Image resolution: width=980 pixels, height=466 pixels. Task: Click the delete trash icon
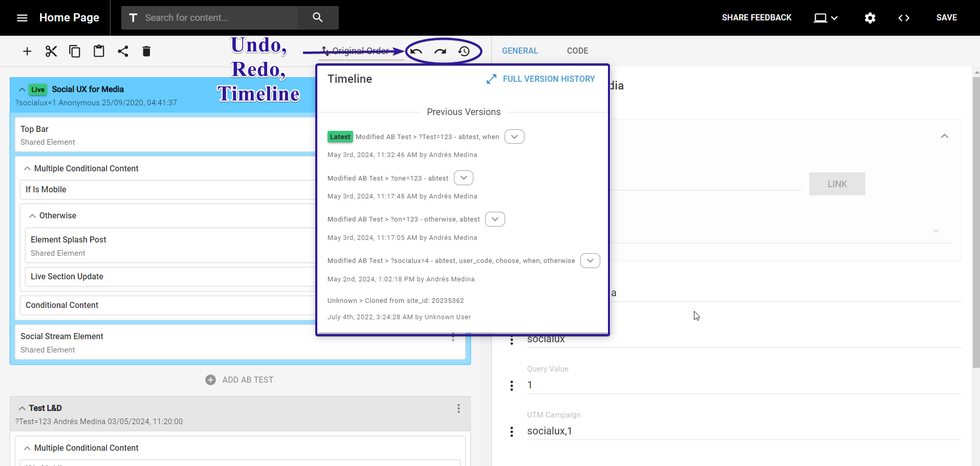[147, 51]
